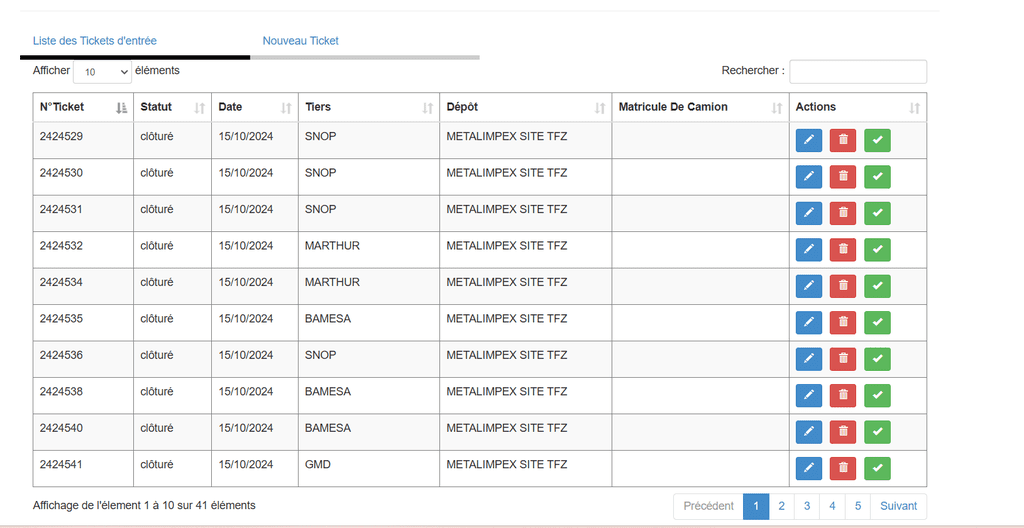Focus the Rechercher search field
The image size is (1024, 528).
coord(857,72)
